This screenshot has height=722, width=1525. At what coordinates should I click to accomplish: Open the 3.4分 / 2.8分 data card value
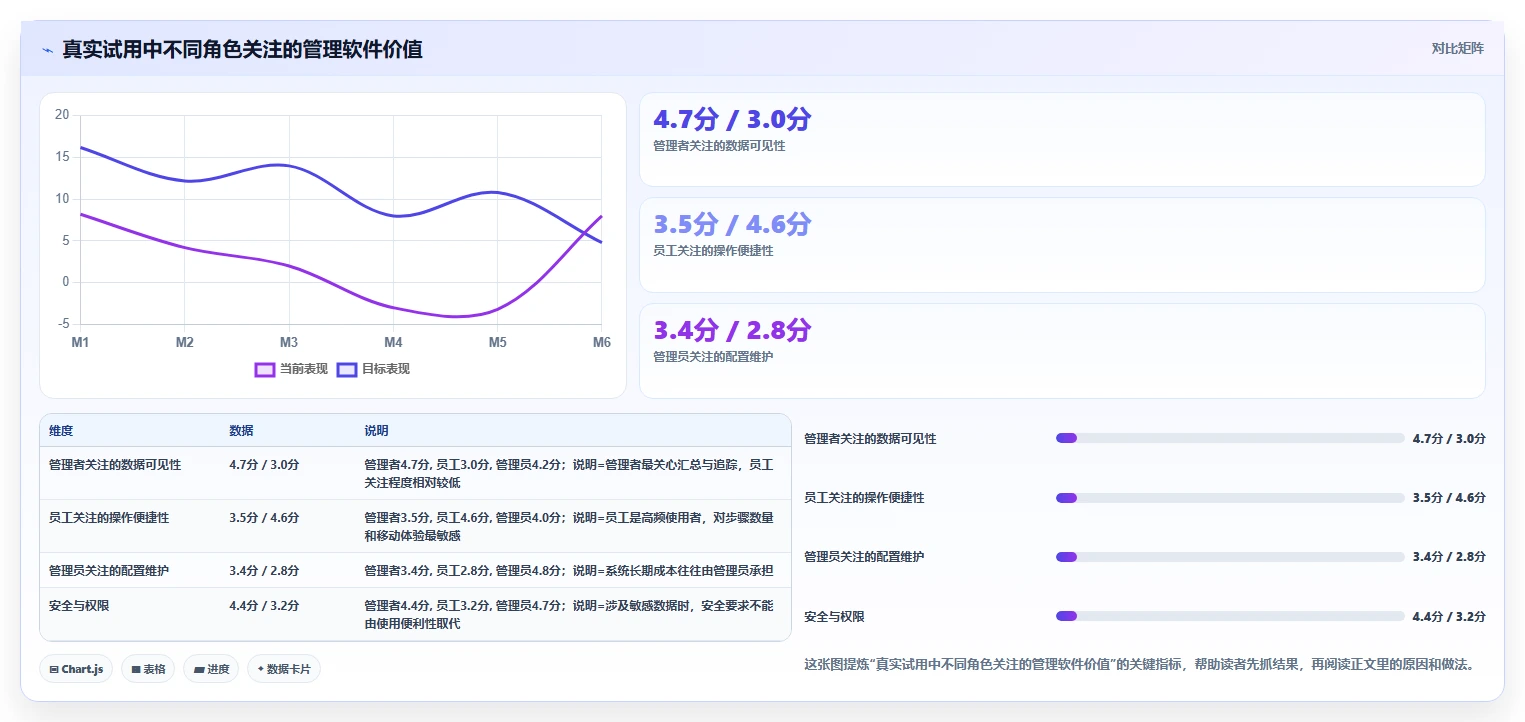pos(732,330)
